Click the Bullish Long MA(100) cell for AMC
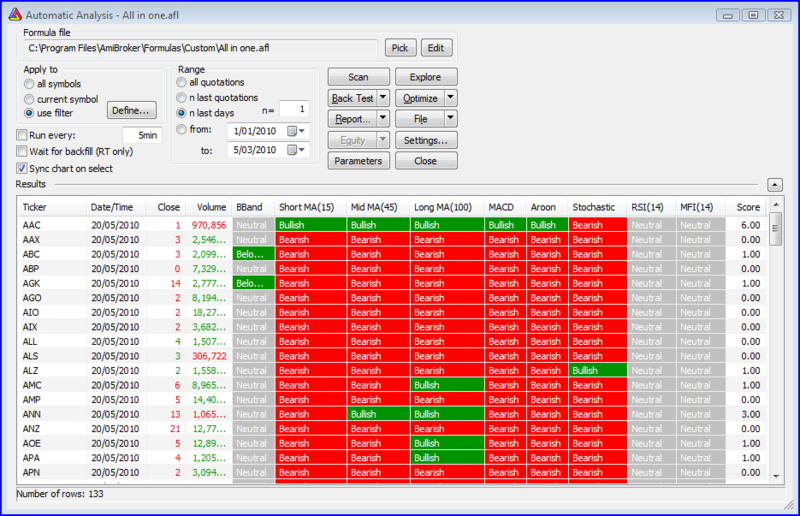 [447, 385]
